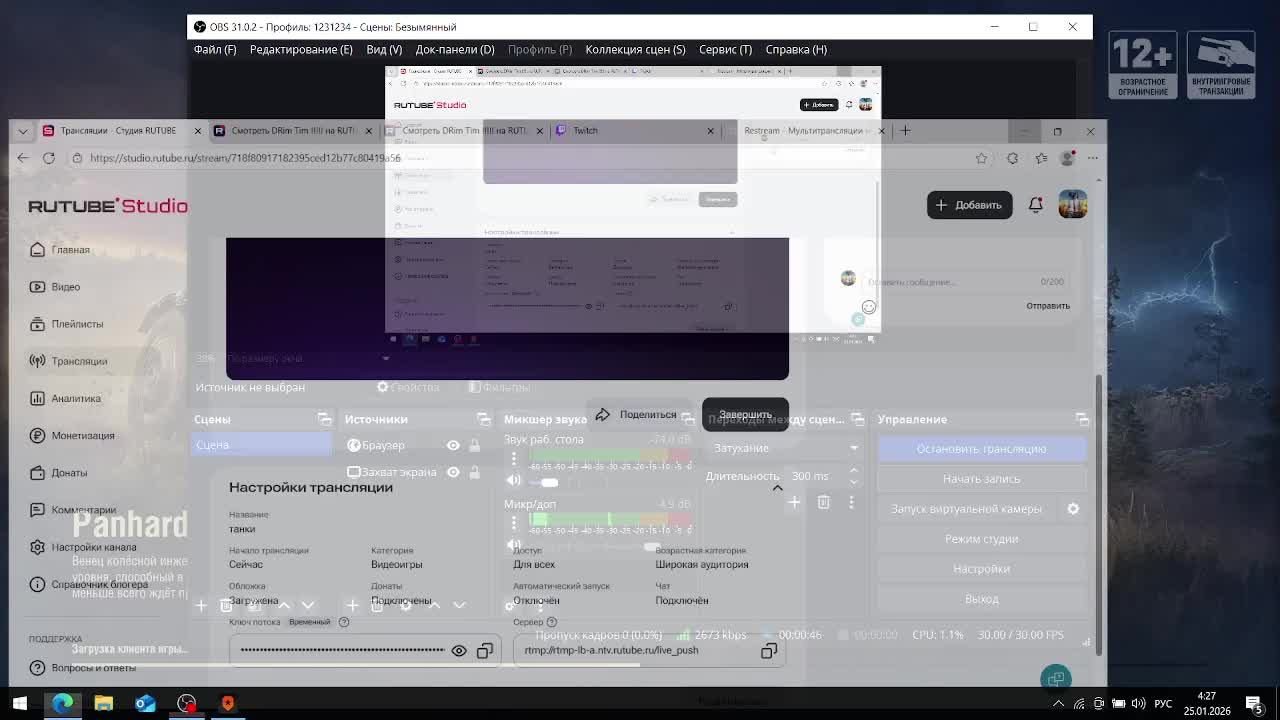Copy the stream key in RUTUBE Studio
The image size is (1280, 720).
coord(485,651)
